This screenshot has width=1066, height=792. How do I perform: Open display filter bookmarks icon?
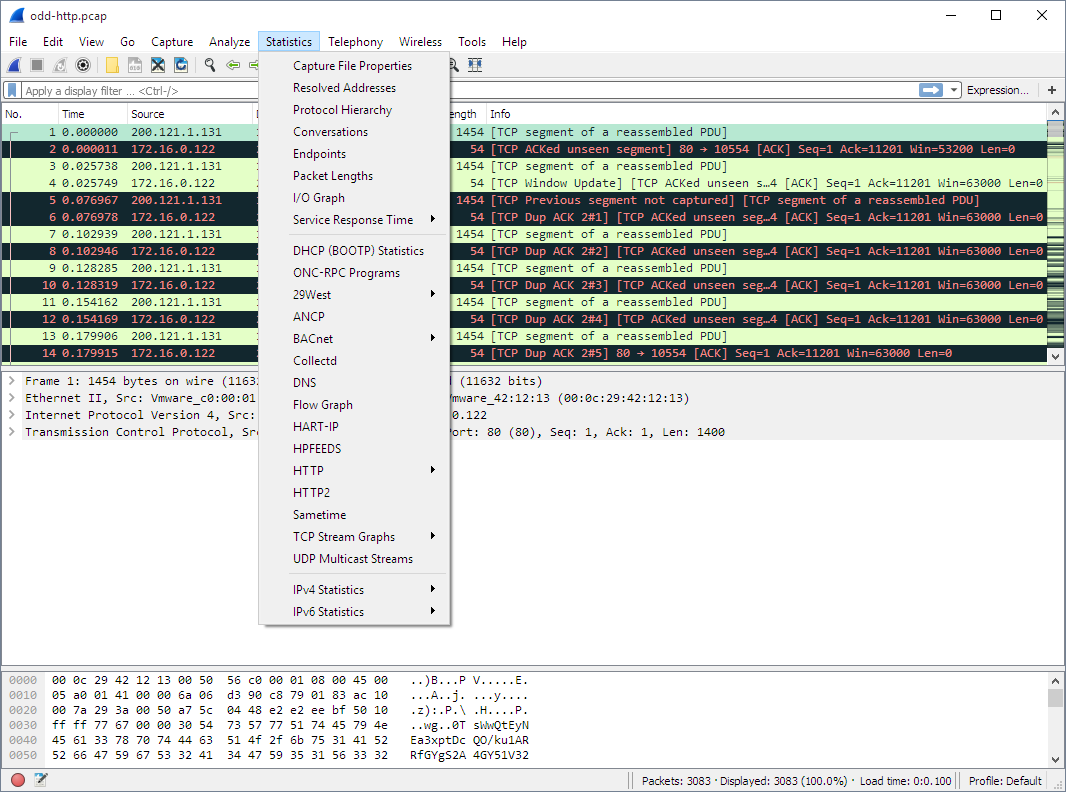click(x=12, y=89)
